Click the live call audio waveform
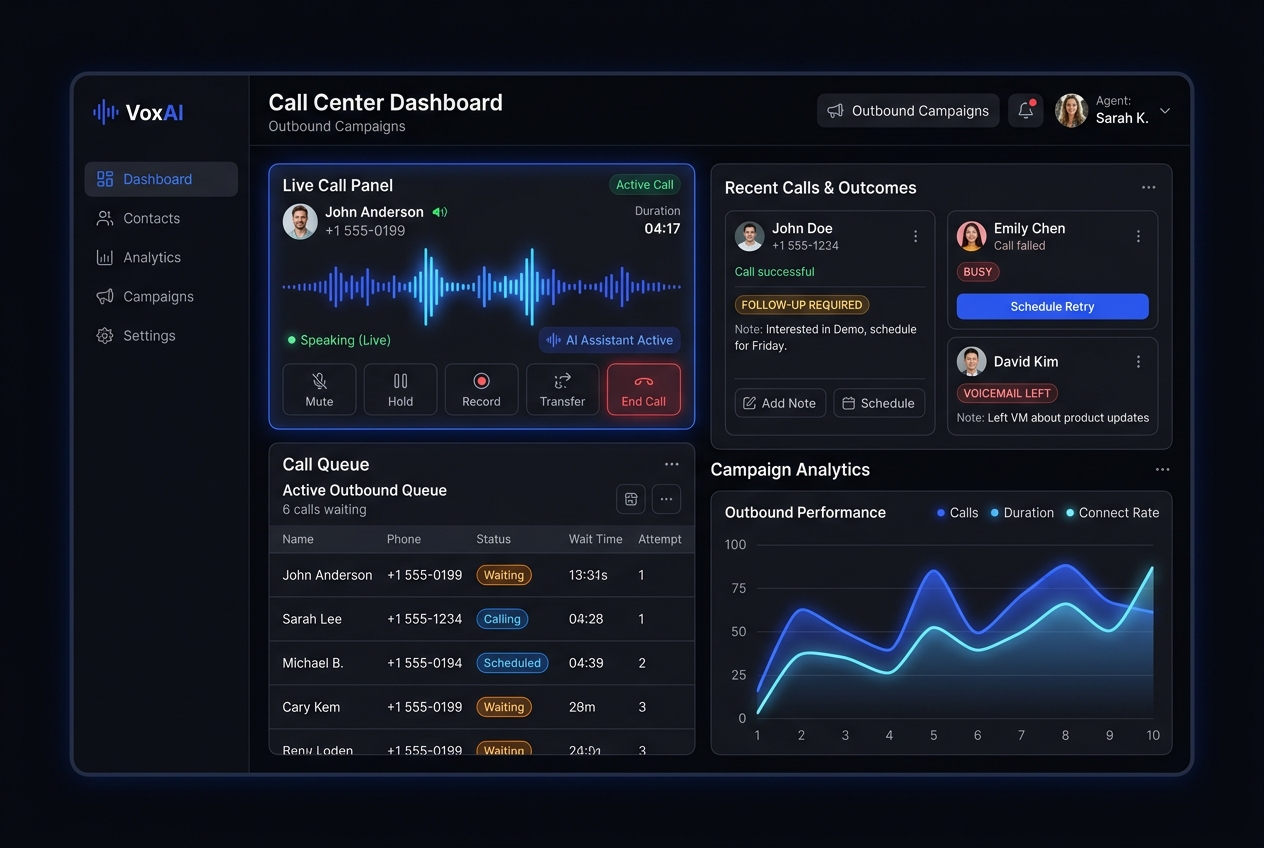Viewport: 1264px width, 848px height. [x=481, y=287]
